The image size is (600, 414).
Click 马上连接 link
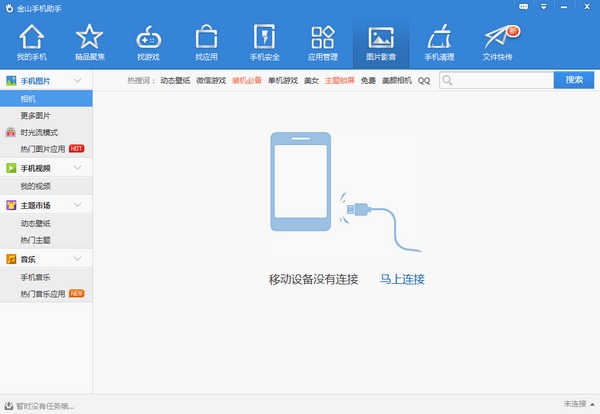402,279
